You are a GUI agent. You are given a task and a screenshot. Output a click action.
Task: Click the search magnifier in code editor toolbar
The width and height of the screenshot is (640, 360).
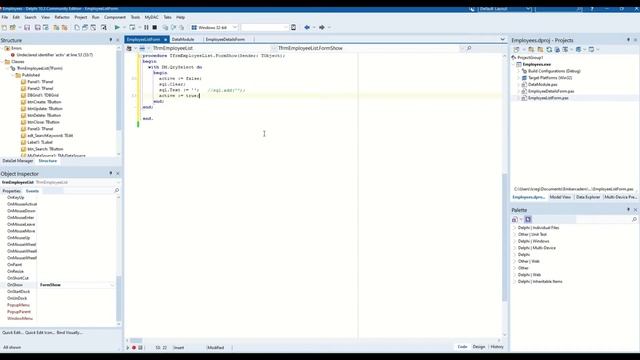coord(469,48)
